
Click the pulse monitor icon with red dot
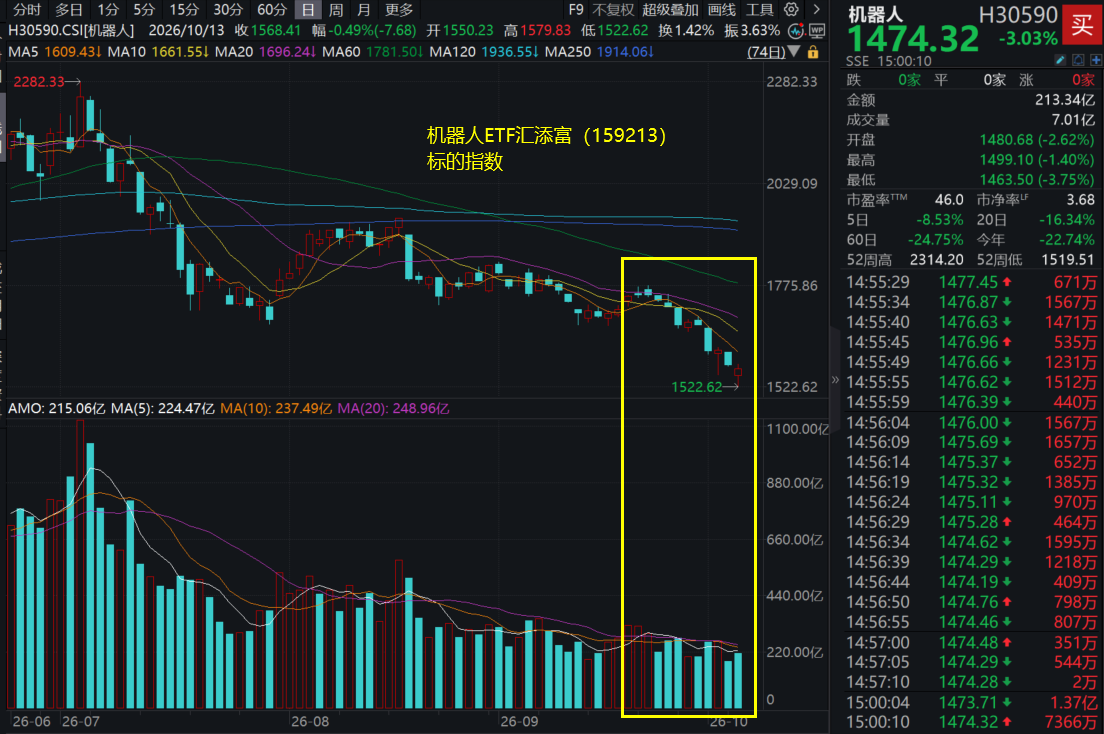[x=796, y=31]
